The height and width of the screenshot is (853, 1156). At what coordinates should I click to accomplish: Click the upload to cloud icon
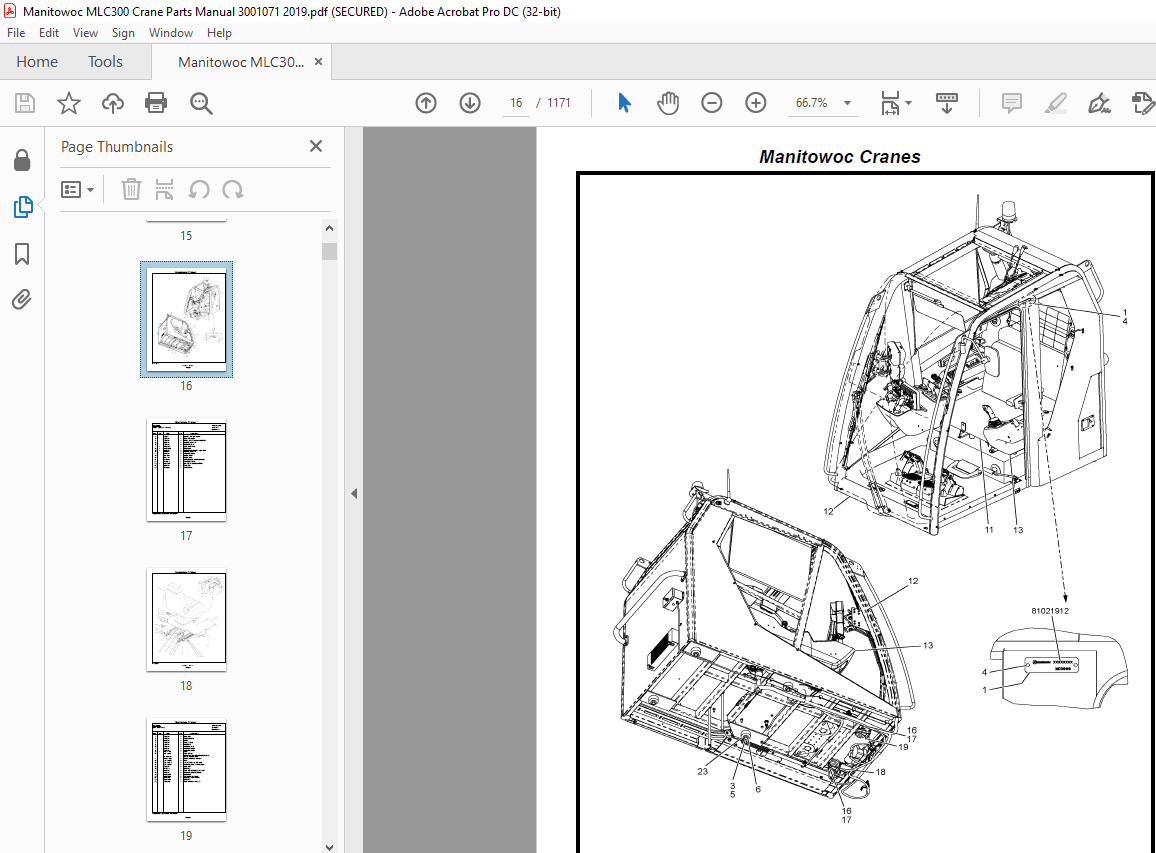click(x=113, y=103)
